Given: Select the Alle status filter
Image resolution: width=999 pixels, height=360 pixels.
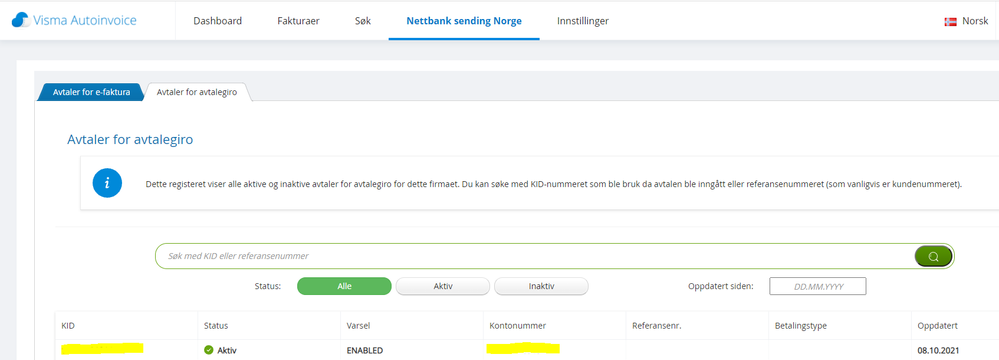Looking at the screenshot, I should pos(344,286).
